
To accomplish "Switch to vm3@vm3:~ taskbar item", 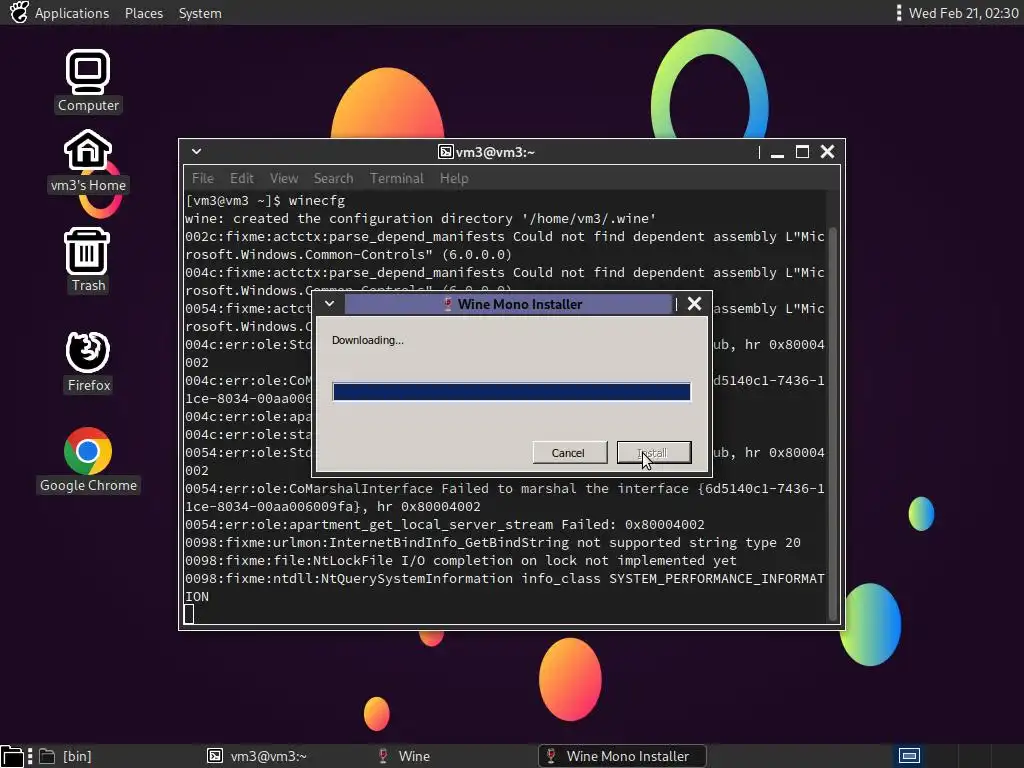I will pyautogui.click(x=257, y=756).
